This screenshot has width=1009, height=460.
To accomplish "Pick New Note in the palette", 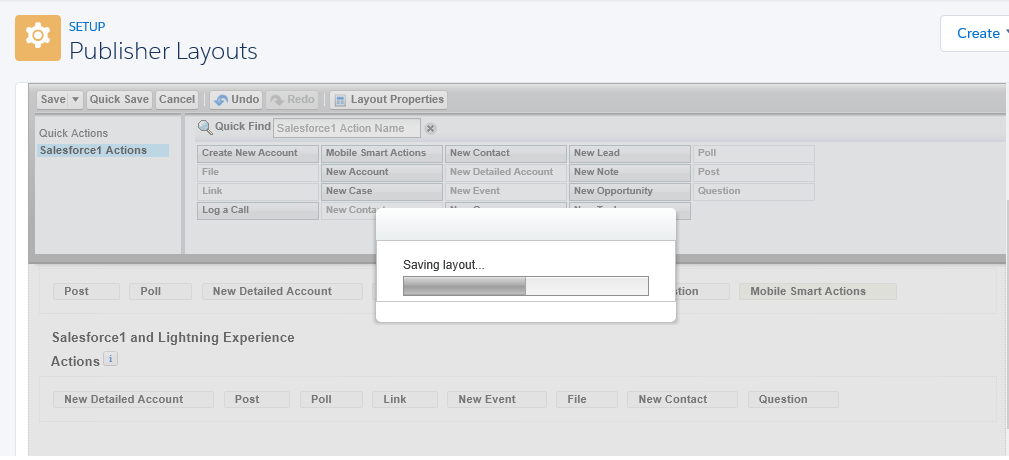I will tap(629, 172).
